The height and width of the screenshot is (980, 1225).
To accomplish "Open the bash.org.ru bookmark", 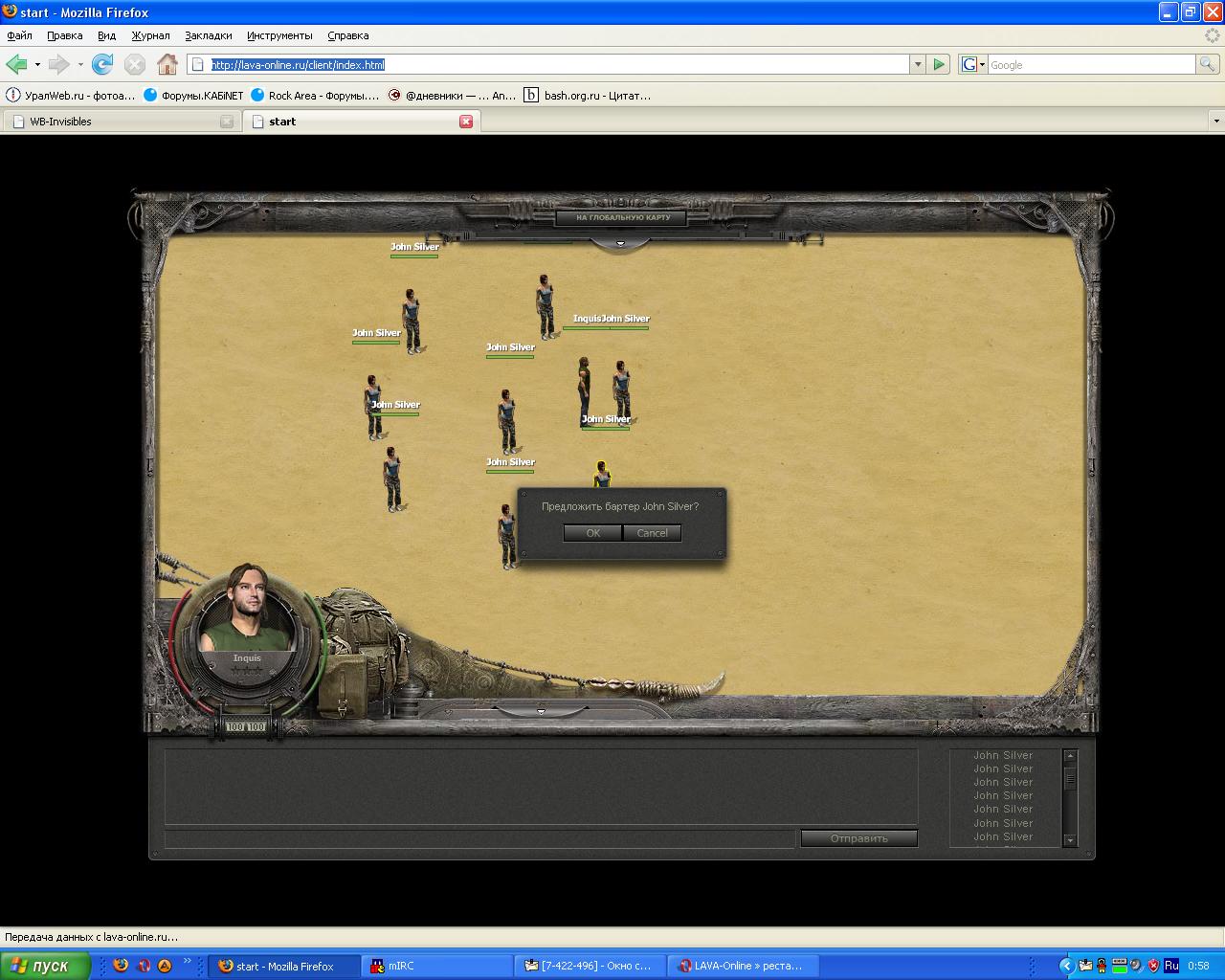I will click(x=588, y=95).
